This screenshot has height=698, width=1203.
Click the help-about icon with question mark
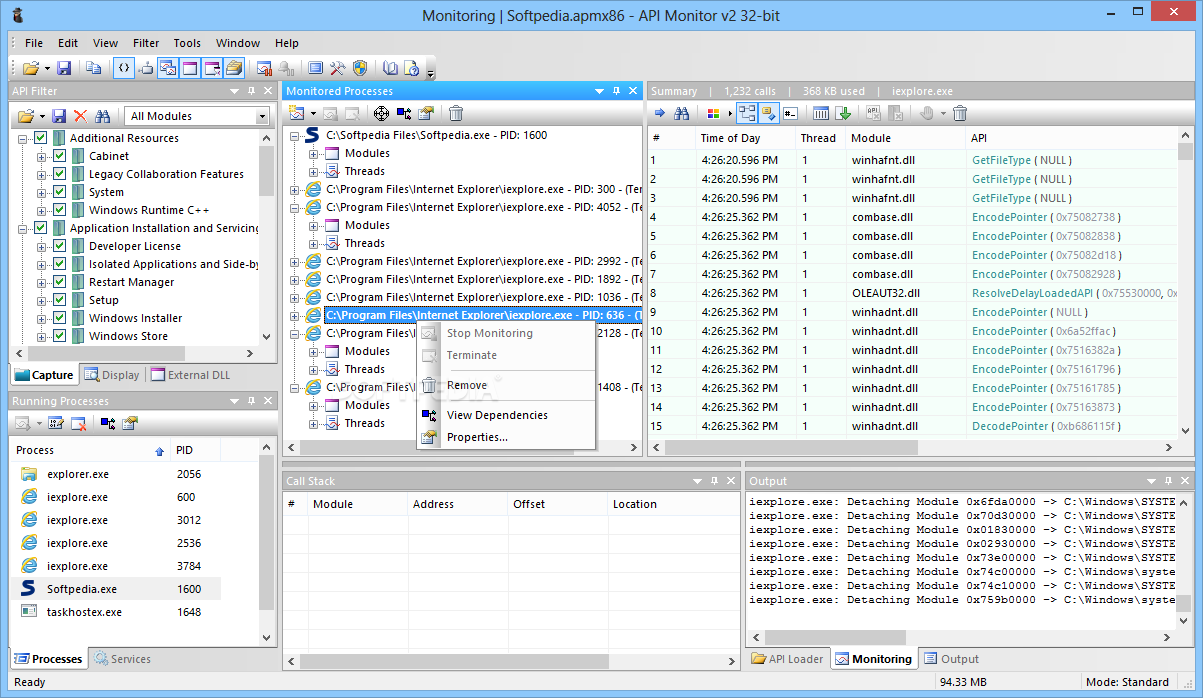pyautogui.click(x=411, y=68)
